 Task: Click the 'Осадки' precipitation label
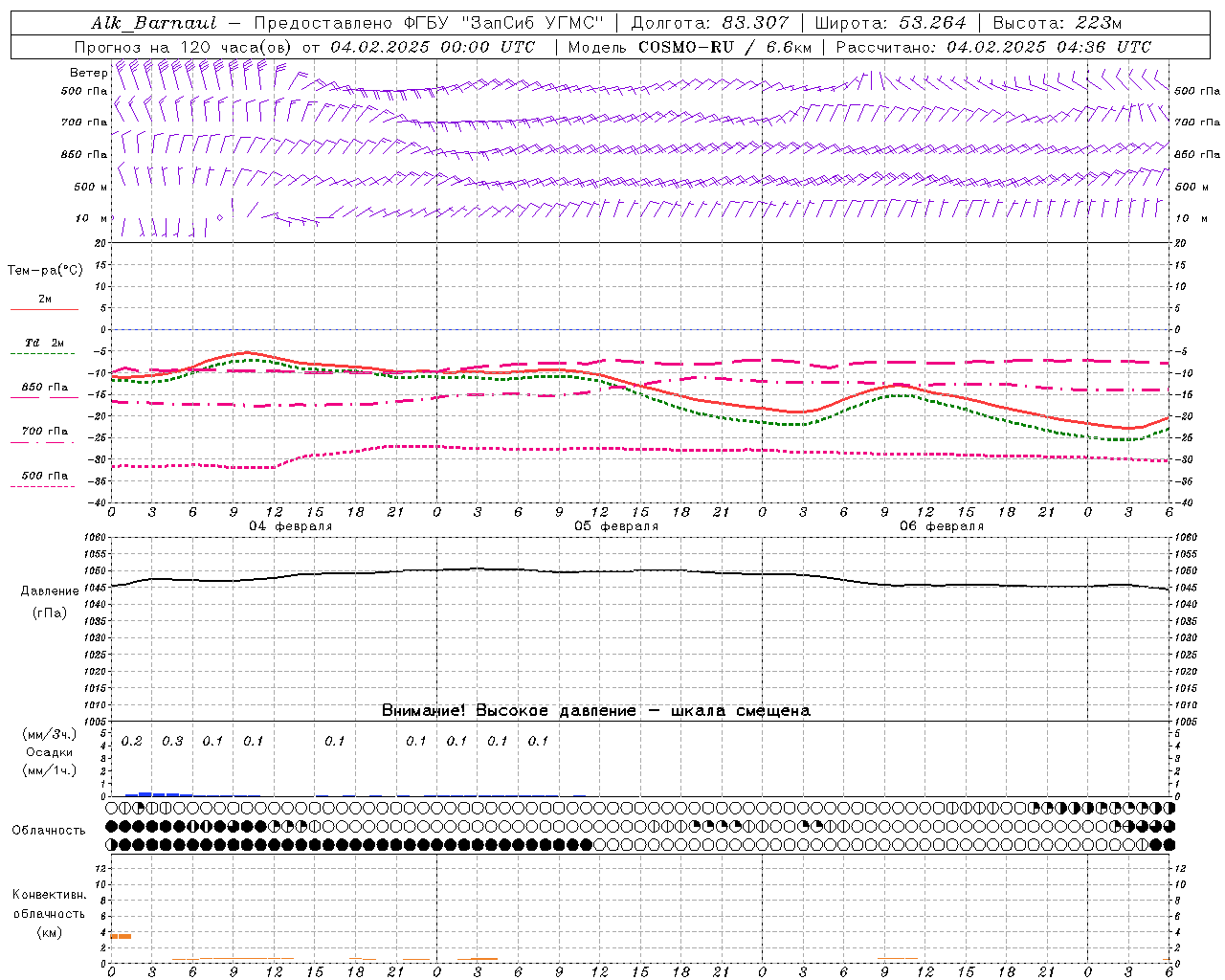[50, 752]
